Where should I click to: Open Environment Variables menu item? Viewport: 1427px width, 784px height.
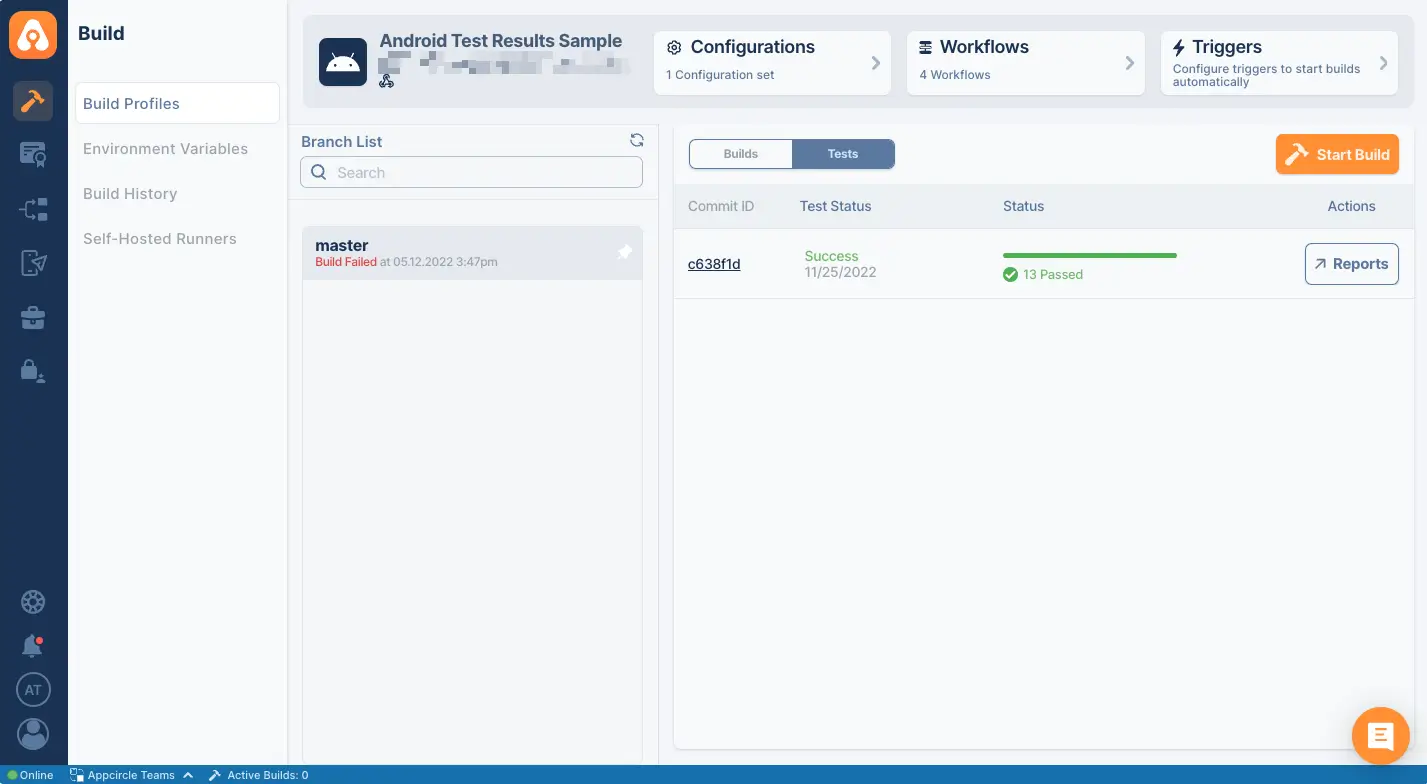point(165,149)
